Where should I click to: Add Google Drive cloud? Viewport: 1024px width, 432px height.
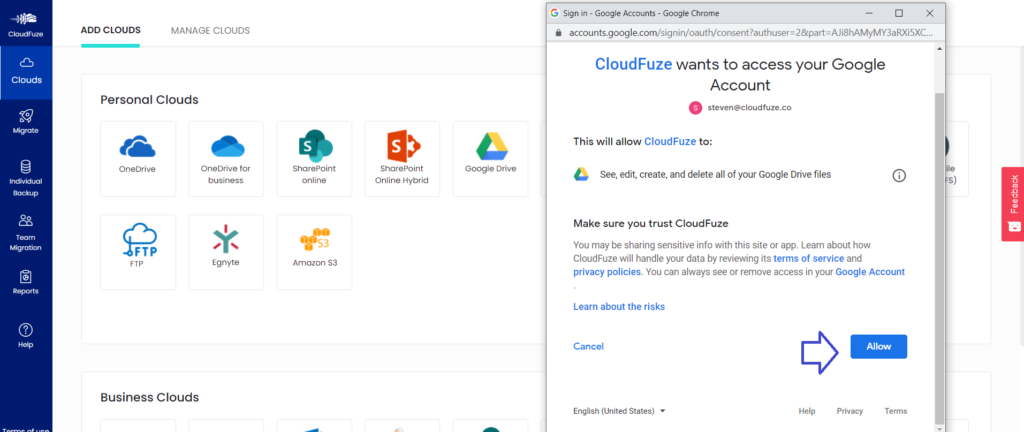(490, 159)
